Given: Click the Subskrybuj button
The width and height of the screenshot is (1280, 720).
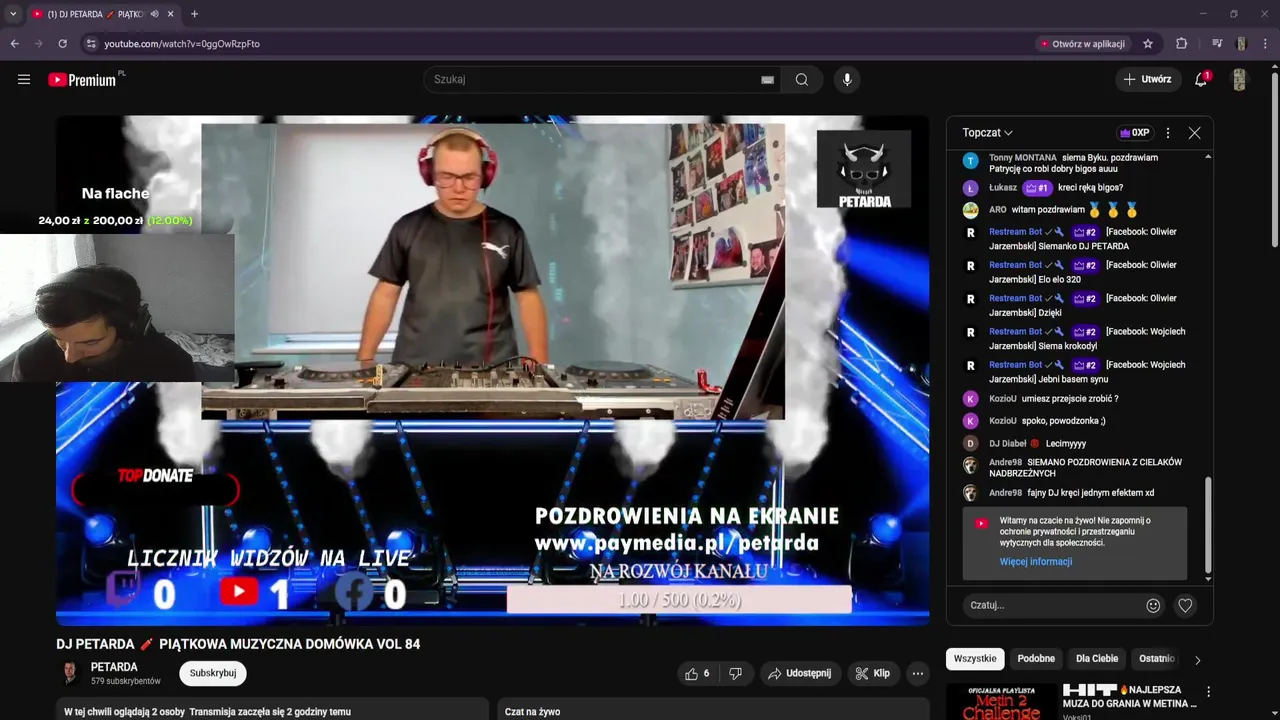Looking at the screenshot, I should click(213, 673).
